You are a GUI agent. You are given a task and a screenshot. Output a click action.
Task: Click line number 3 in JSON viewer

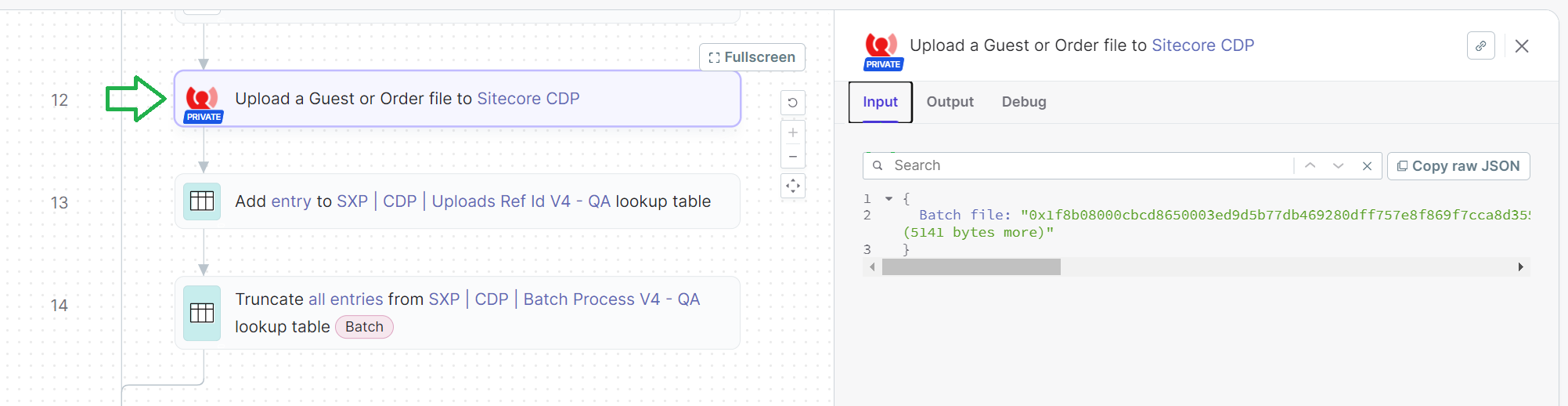pos(867,249)
